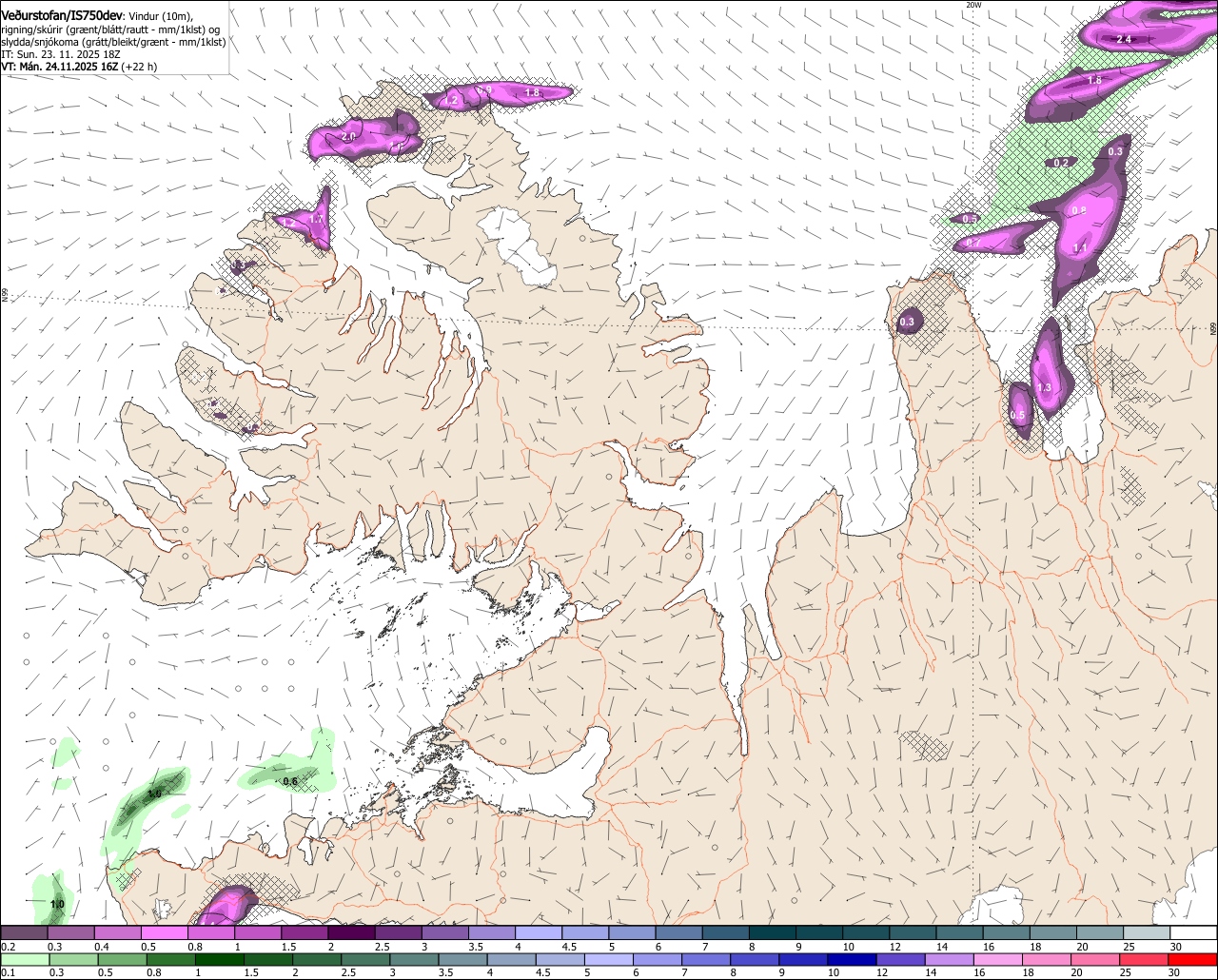Click the '0.4' snow legend label
This screenshot has height=980, width=1218.
point(101,947)
